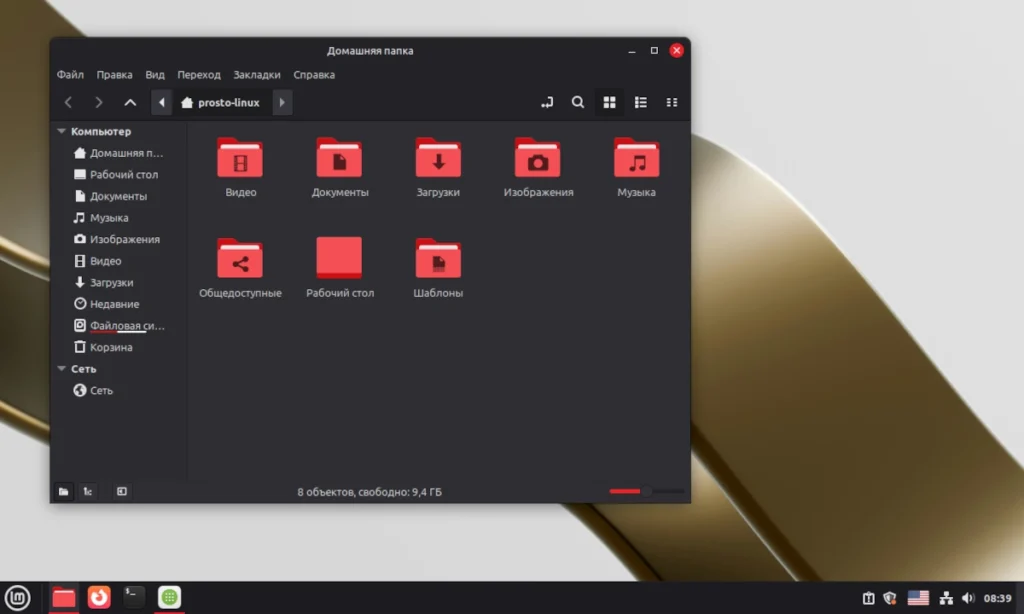Select the Шаблоны folder icon
Screen dimensions: 1024x614
pyautogui.click(x=438, y=259)
